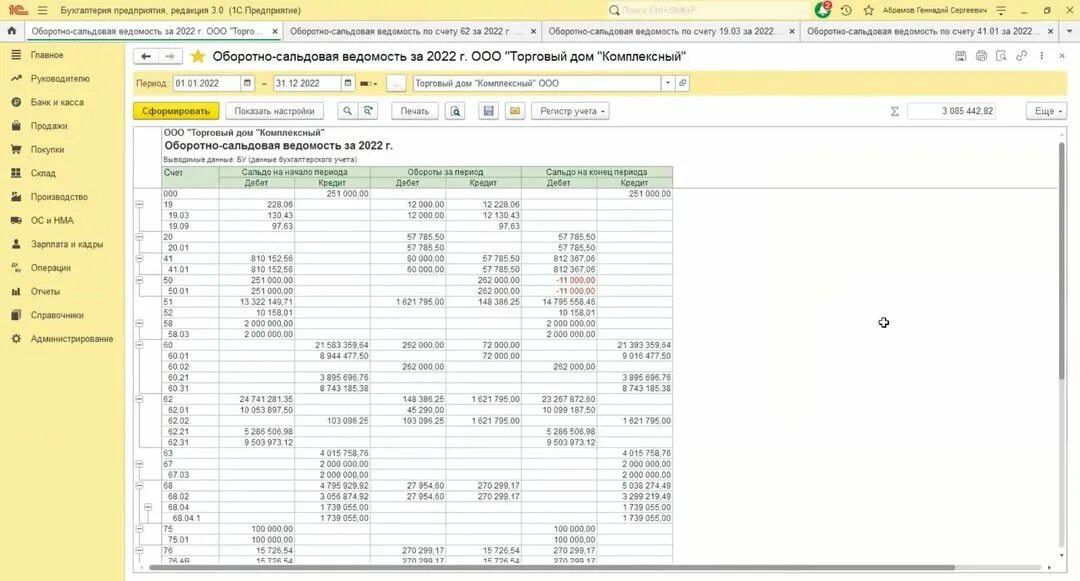Click Показать настройки button
The height and width of the screenshot is (581, 1080).
point(274,111)
